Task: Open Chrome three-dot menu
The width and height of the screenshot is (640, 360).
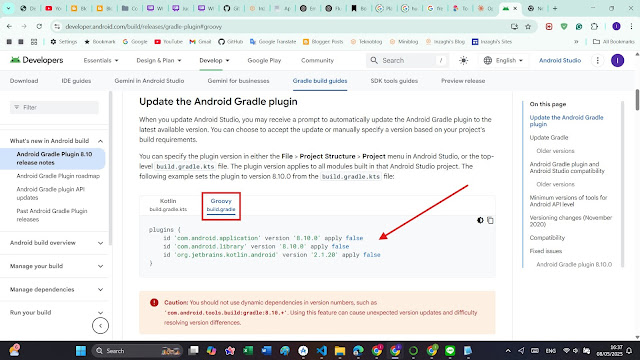Action: tap(631, 27)
